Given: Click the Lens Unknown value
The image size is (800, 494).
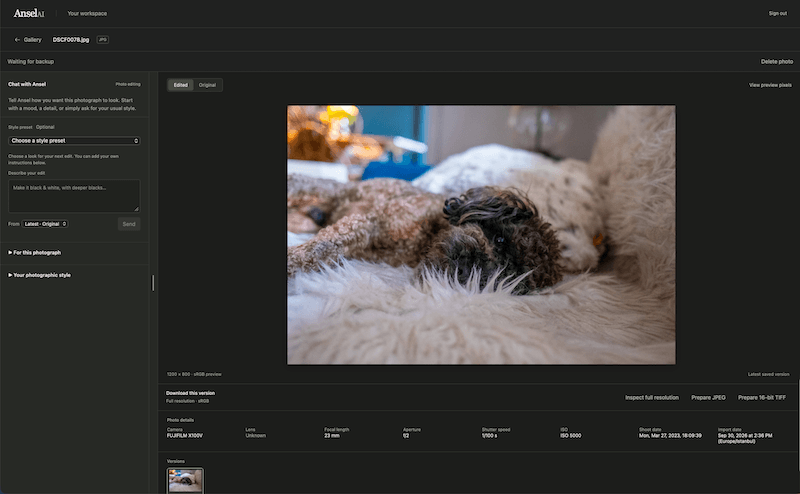Looking at the screenshot, I should coord(256,436).
